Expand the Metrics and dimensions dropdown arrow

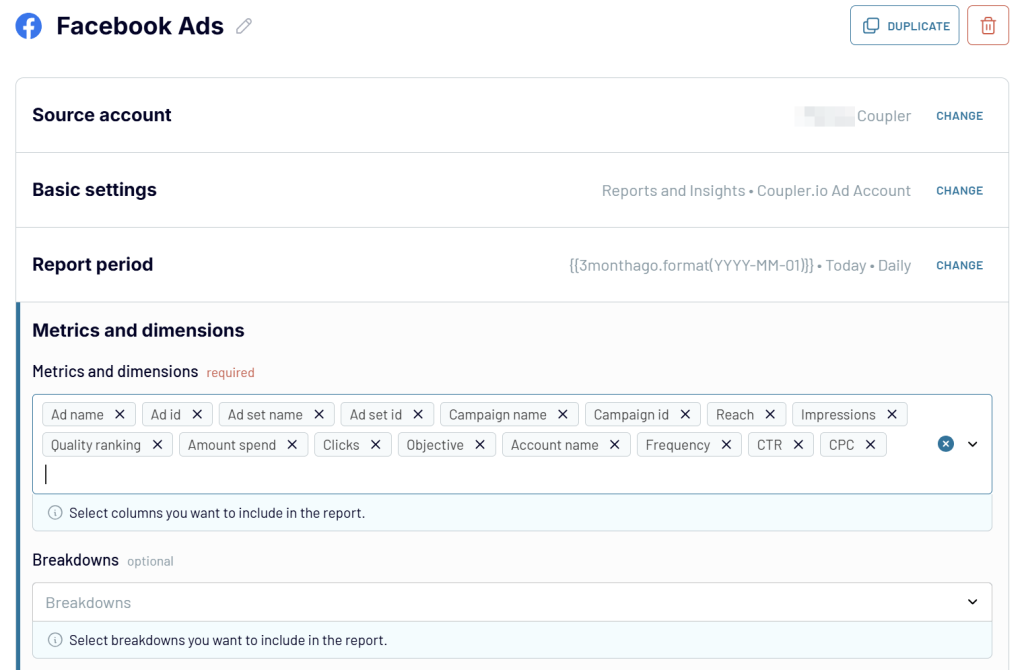(972, 444)
